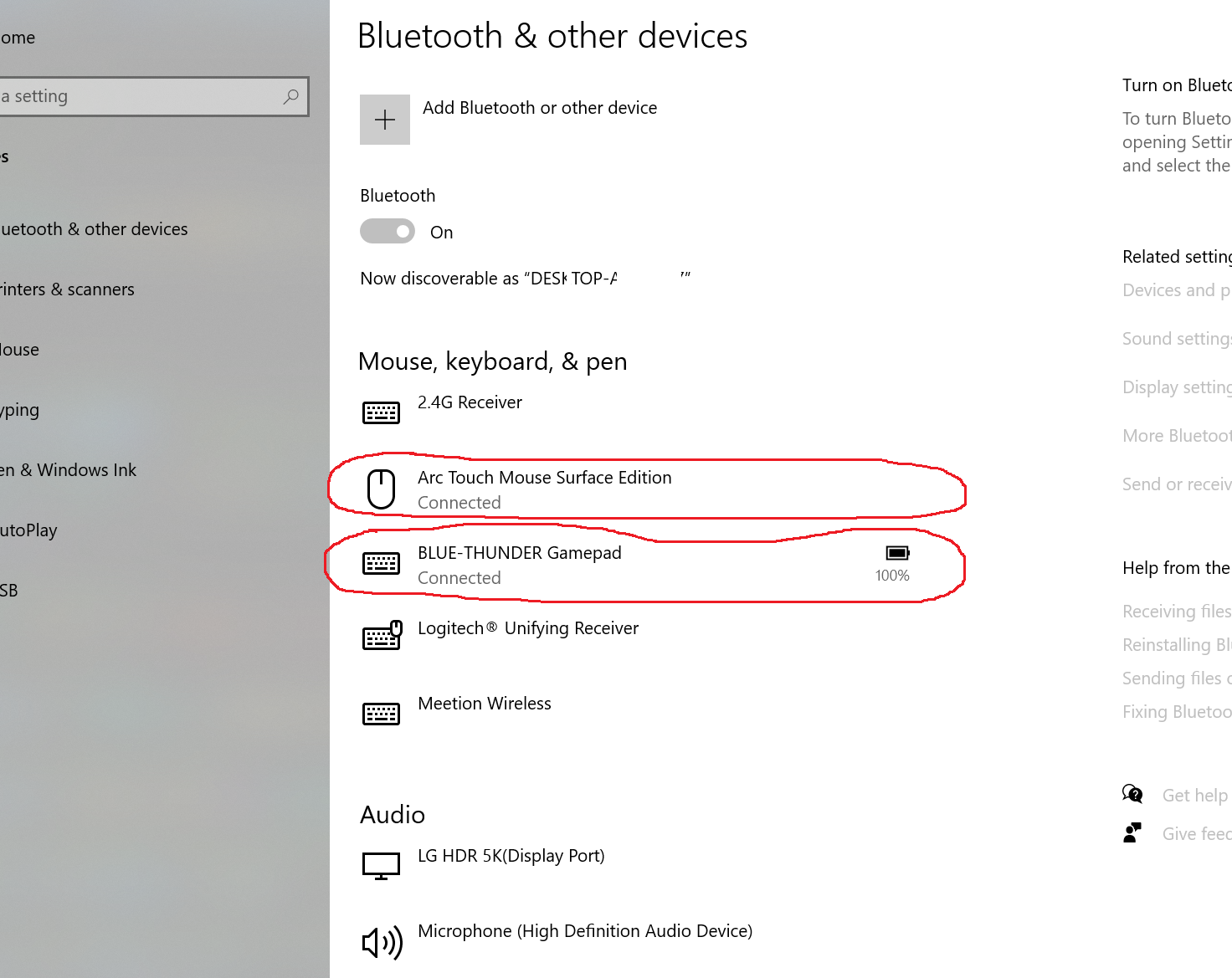Screen dimensions: 1232x978
Task: Click the Microphone speaker icon
Action: pyautogui.click(x=382, y=941)
